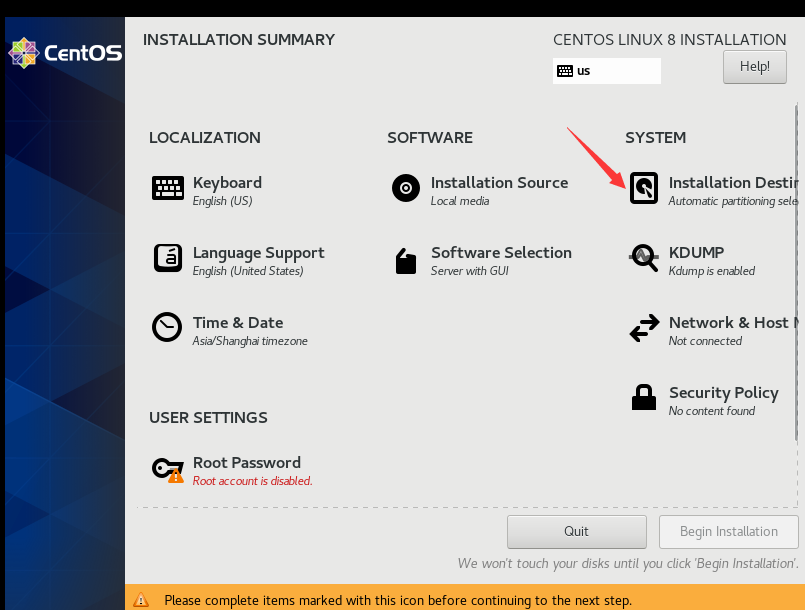This screenshot has height=610, width=805.
Task: Click 'Server with GUI' text
Action: (470, 271)
